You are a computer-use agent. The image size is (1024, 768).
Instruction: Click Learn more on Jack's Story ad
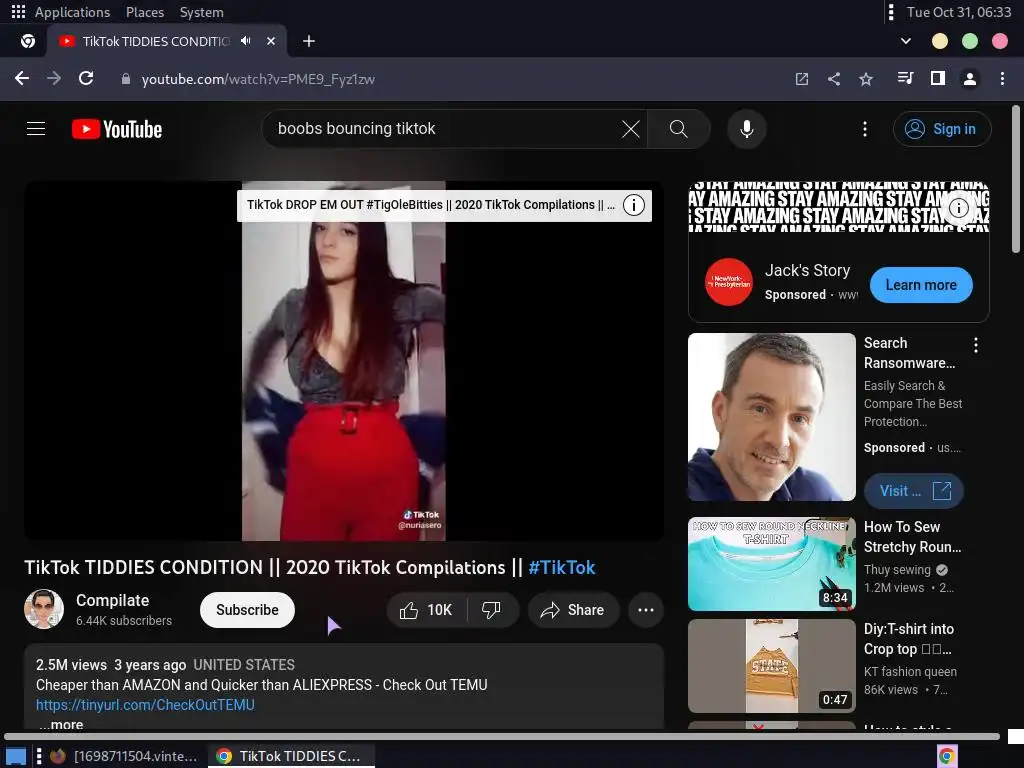pos(921,285)
